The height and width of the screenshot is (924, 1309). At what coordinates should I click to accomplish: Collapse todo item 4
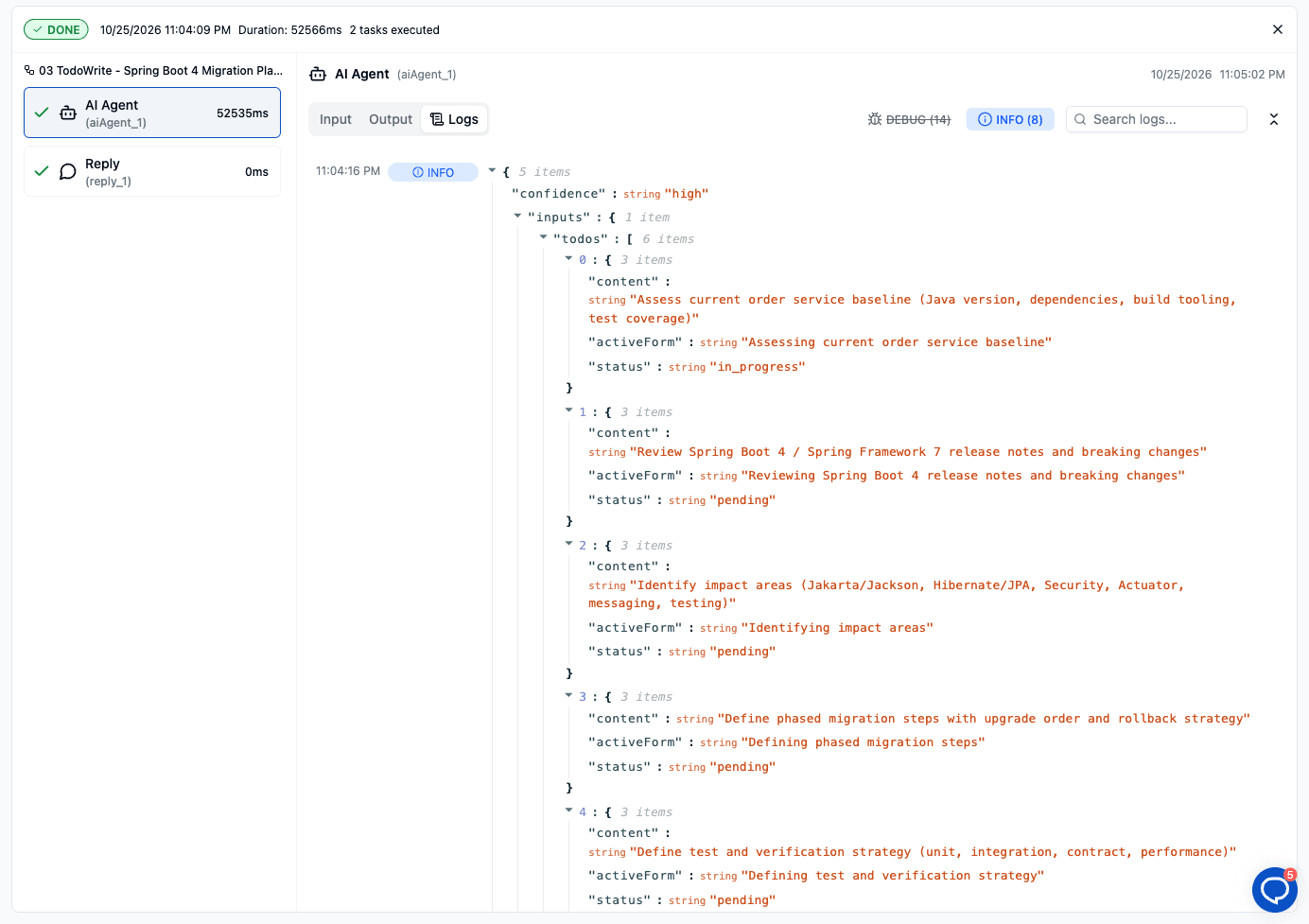(x=568, y=811)
